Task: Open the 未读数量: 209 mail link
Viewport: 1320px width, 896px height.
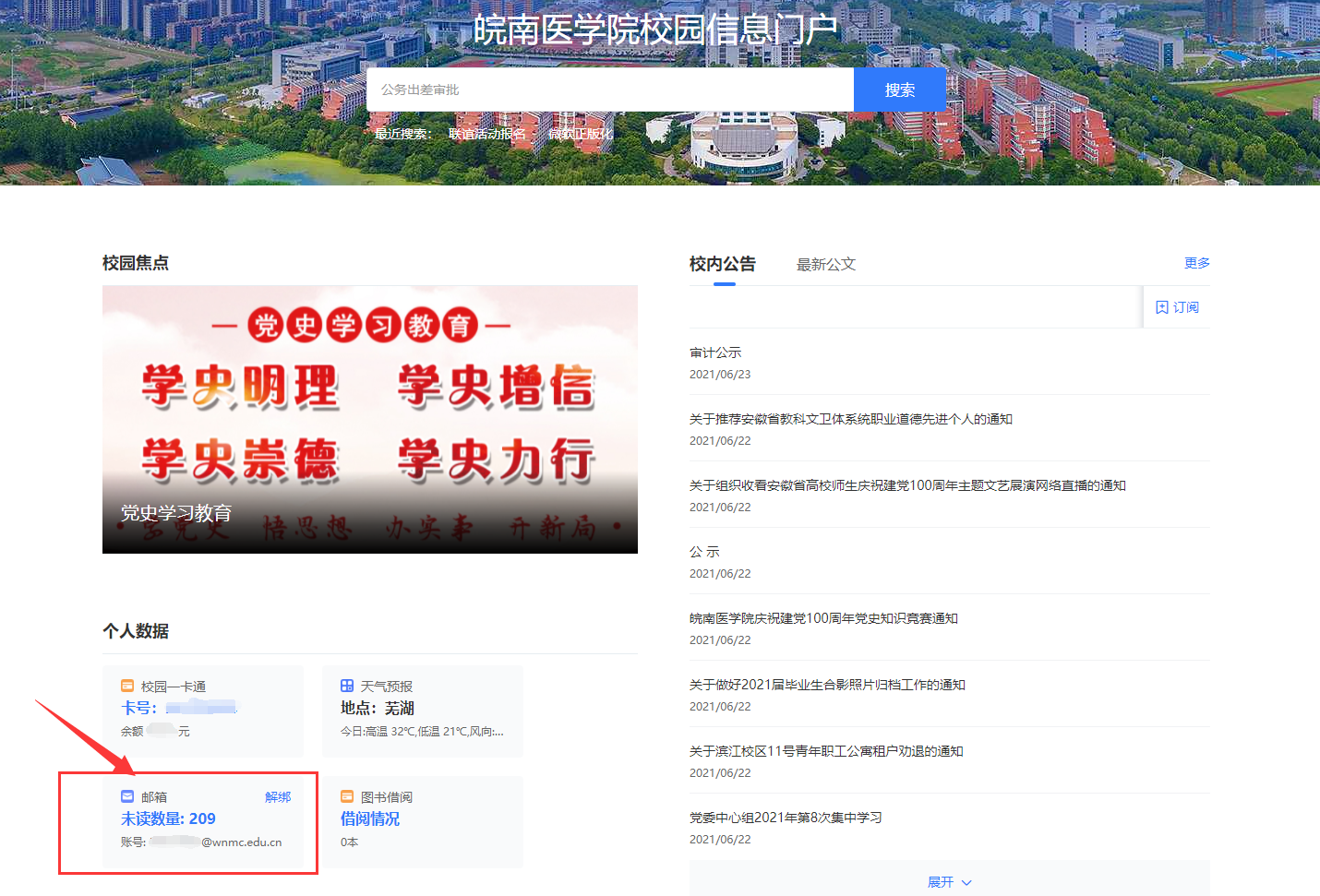Action: [x=168, y=818]
